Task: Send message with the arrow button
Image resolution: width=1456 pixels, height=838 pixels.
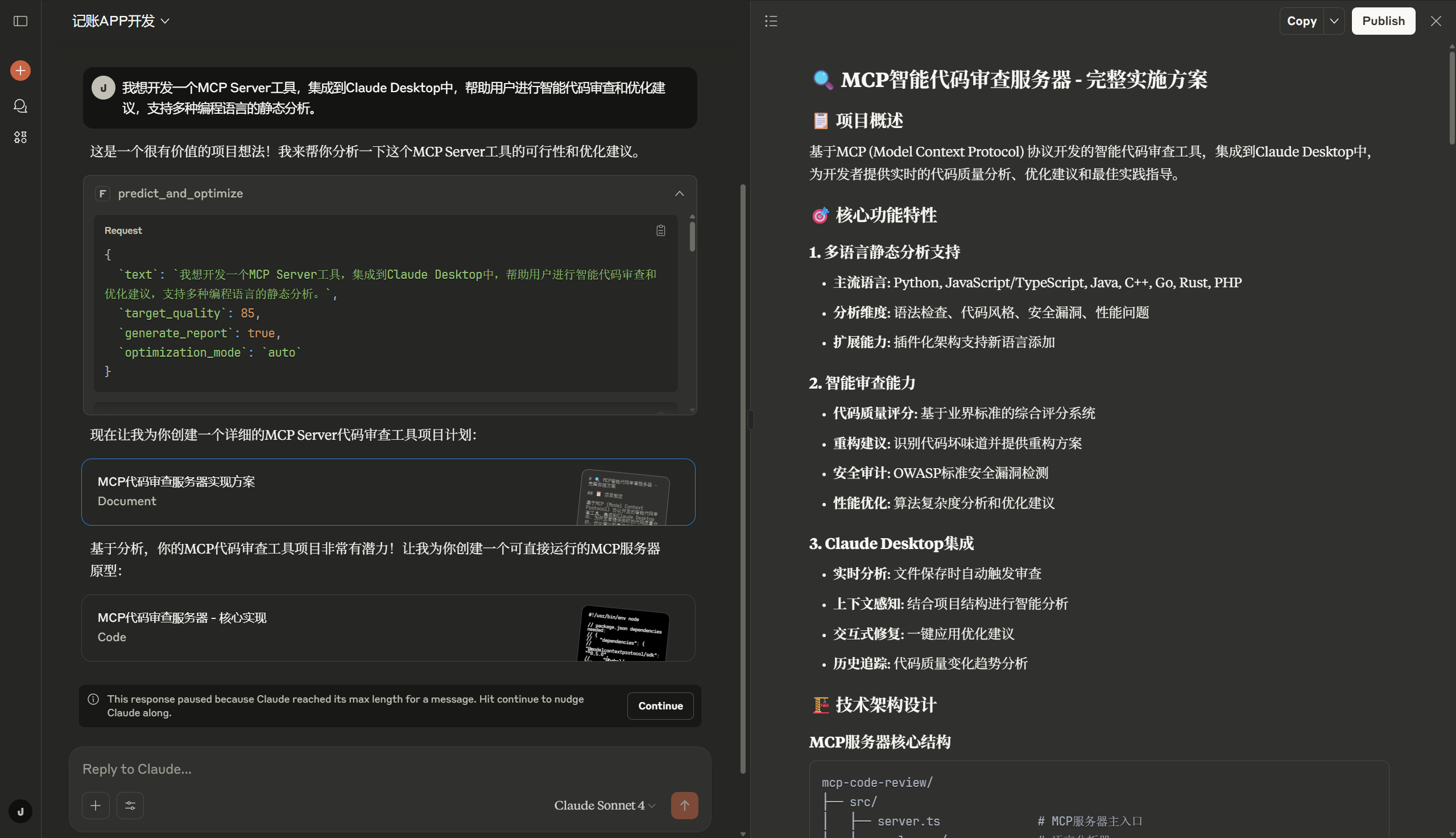Action: pos(685,805)
